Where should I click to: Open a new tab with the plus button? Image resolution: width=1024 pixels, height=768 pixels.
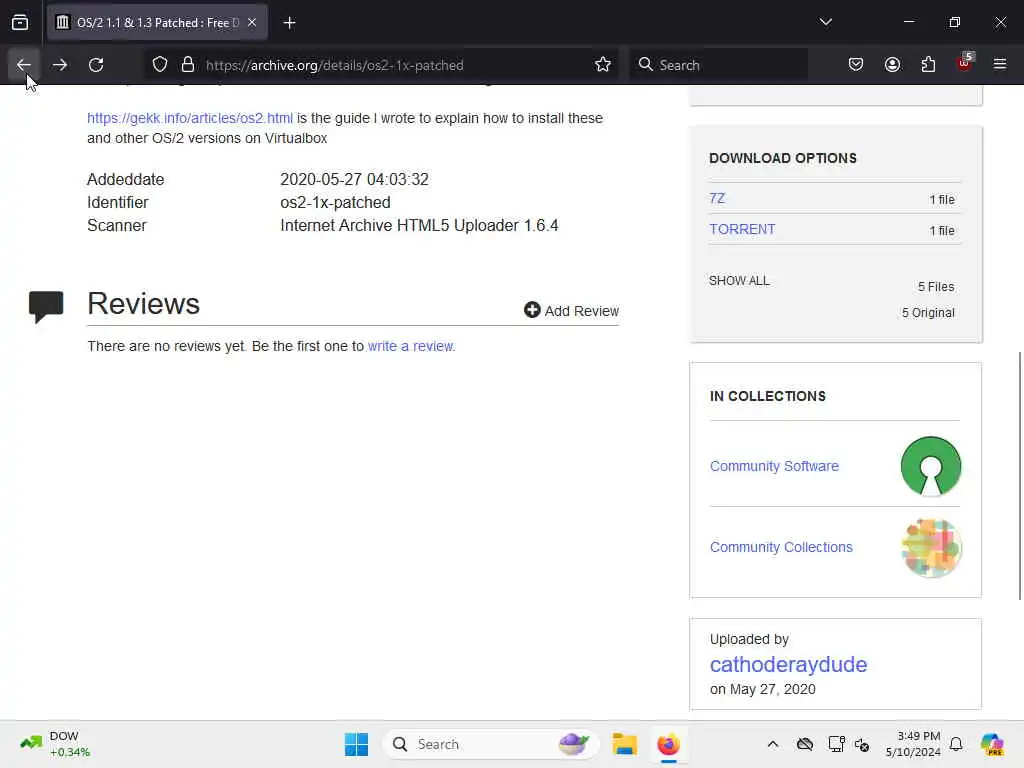point(289,23)
